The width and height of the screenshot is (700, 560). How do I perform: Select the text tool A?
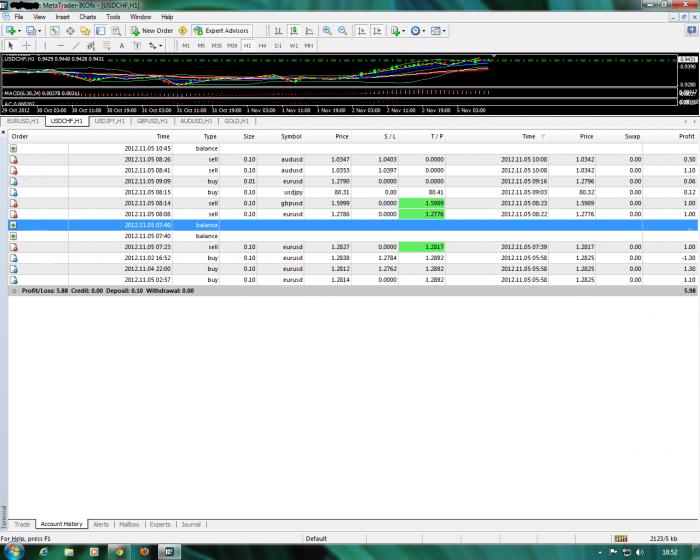click(x=121, y=46)
